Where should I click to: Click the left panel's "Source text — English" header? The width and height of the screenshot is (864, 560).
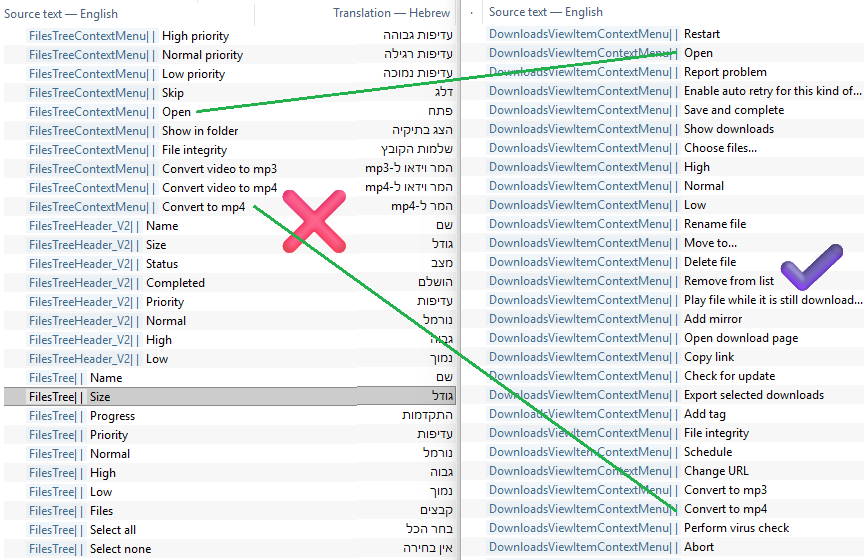61,14
